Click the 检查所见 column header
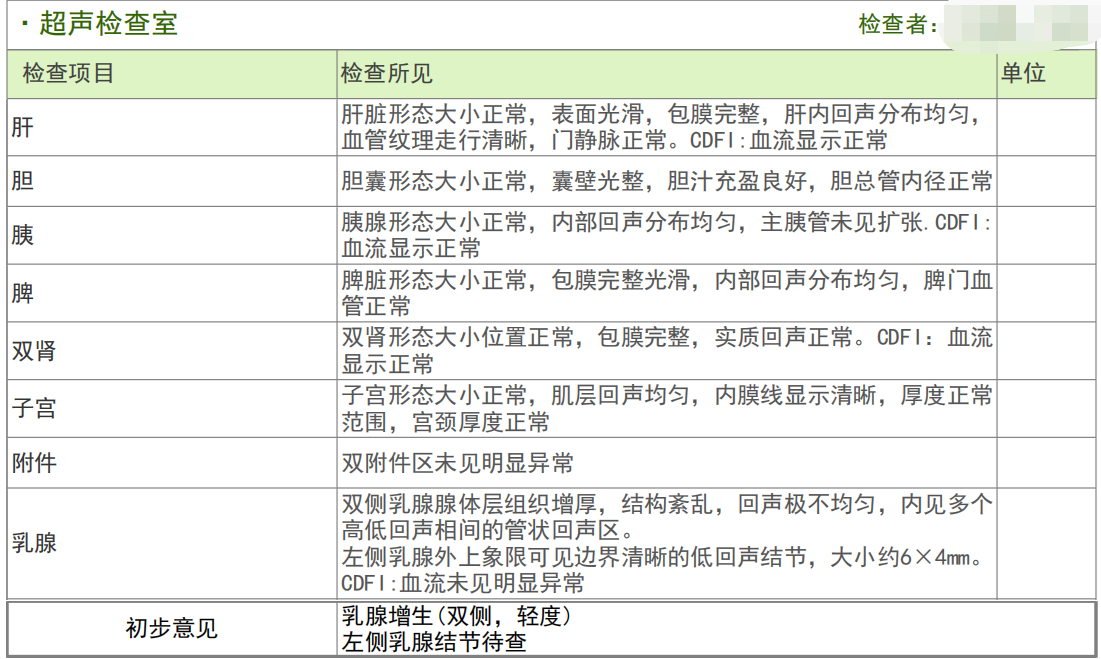Viewport: 1101px width, 659px height. tap(386, 73)
